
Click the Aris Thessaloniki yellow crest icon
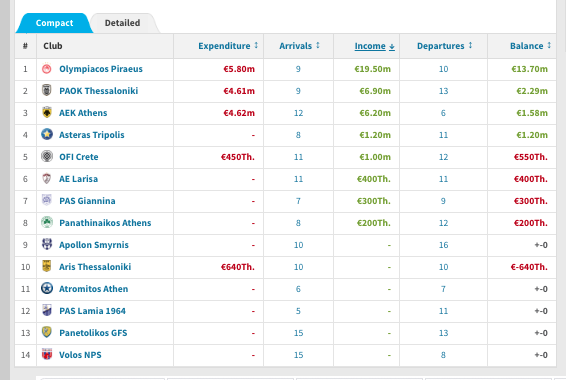click(x=47, y=266)
